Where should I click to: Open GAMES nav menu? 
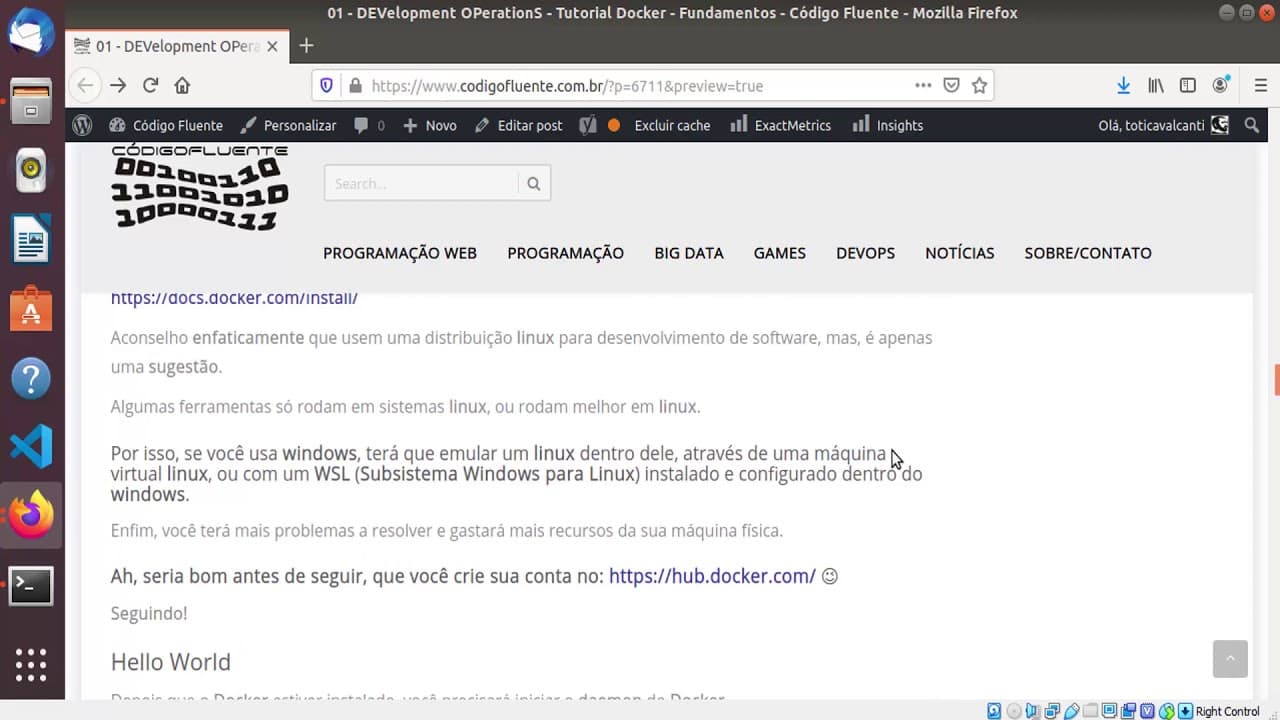(x=780, y=253)
